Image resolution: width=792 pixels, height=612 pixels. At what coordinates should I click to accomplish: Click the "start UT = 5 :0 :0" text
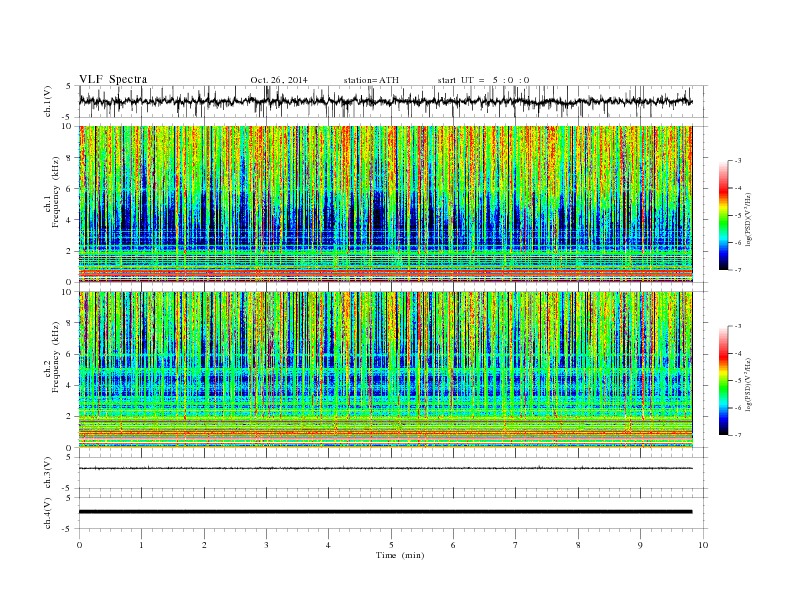483,80
